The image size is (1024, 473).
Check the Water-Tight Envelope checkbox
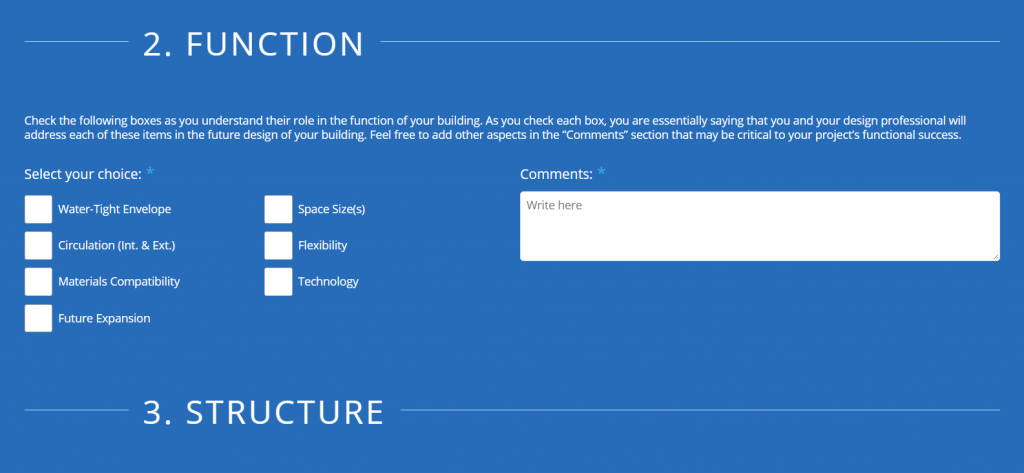point(38,209)
